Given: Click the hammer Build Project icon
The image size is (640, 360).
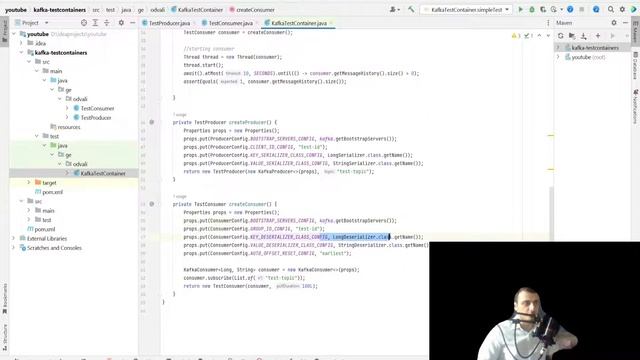Looking at the screenshot, I should pyautogui.click(x=411, y=9).
